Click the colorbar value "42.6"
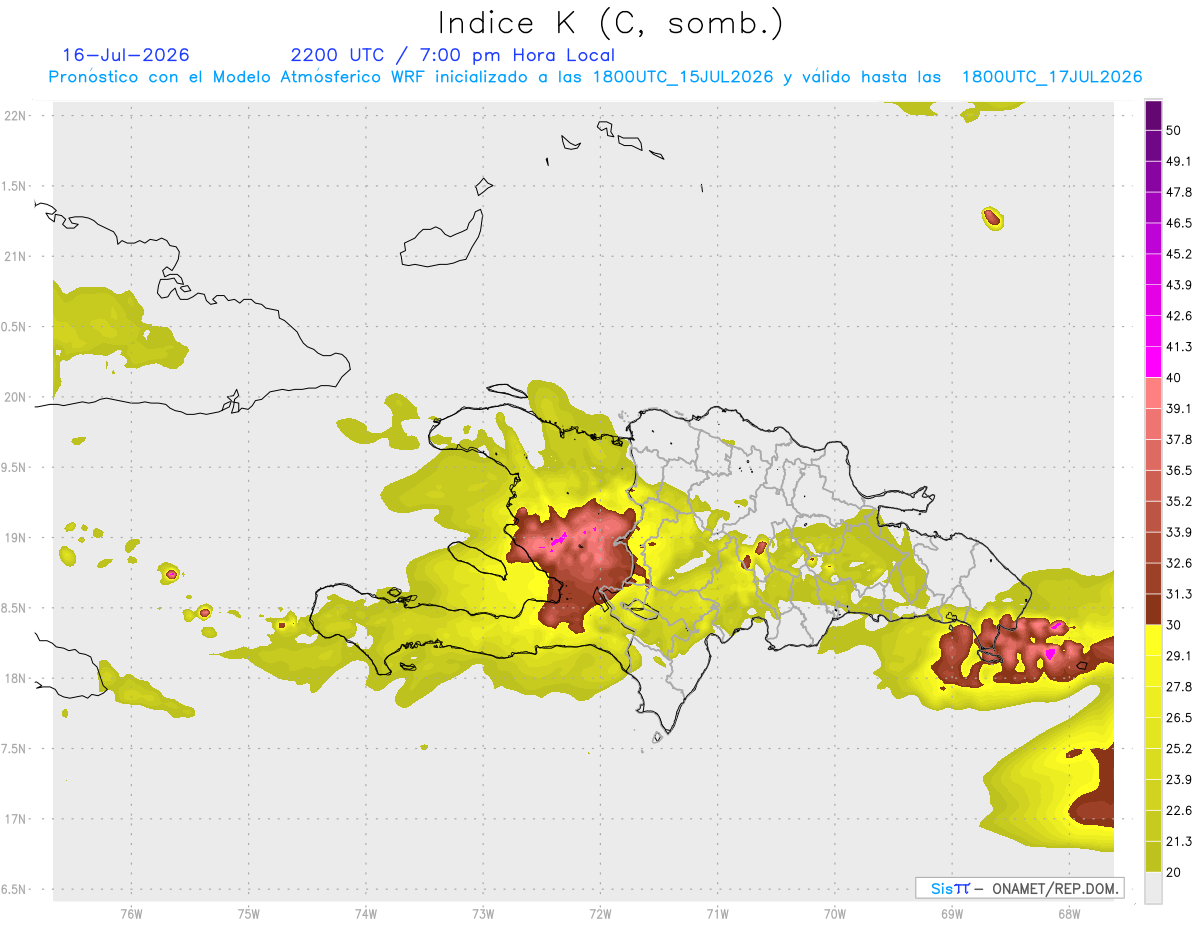This screenshot has height=927, width=1200. pos(1179,316)
